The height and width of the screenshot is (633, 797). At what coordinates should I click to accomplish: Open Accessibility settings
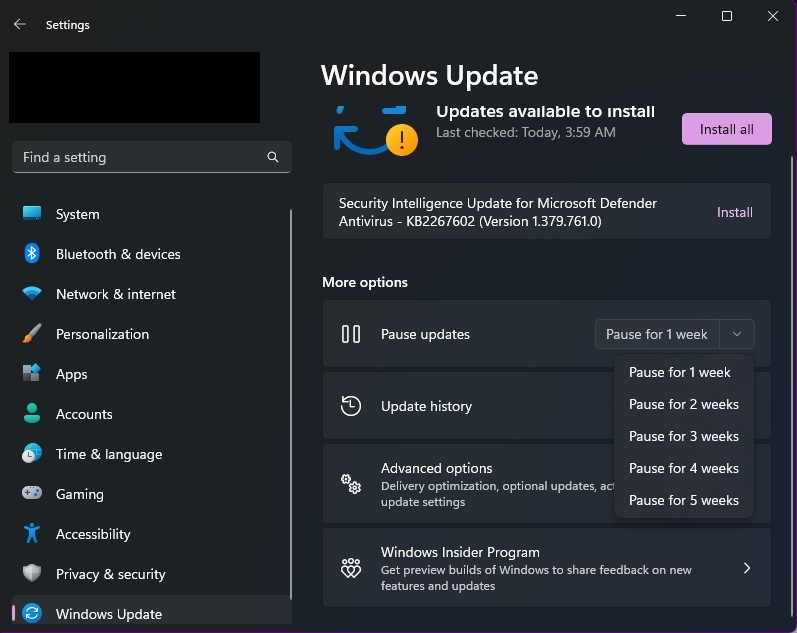point(151,534)
